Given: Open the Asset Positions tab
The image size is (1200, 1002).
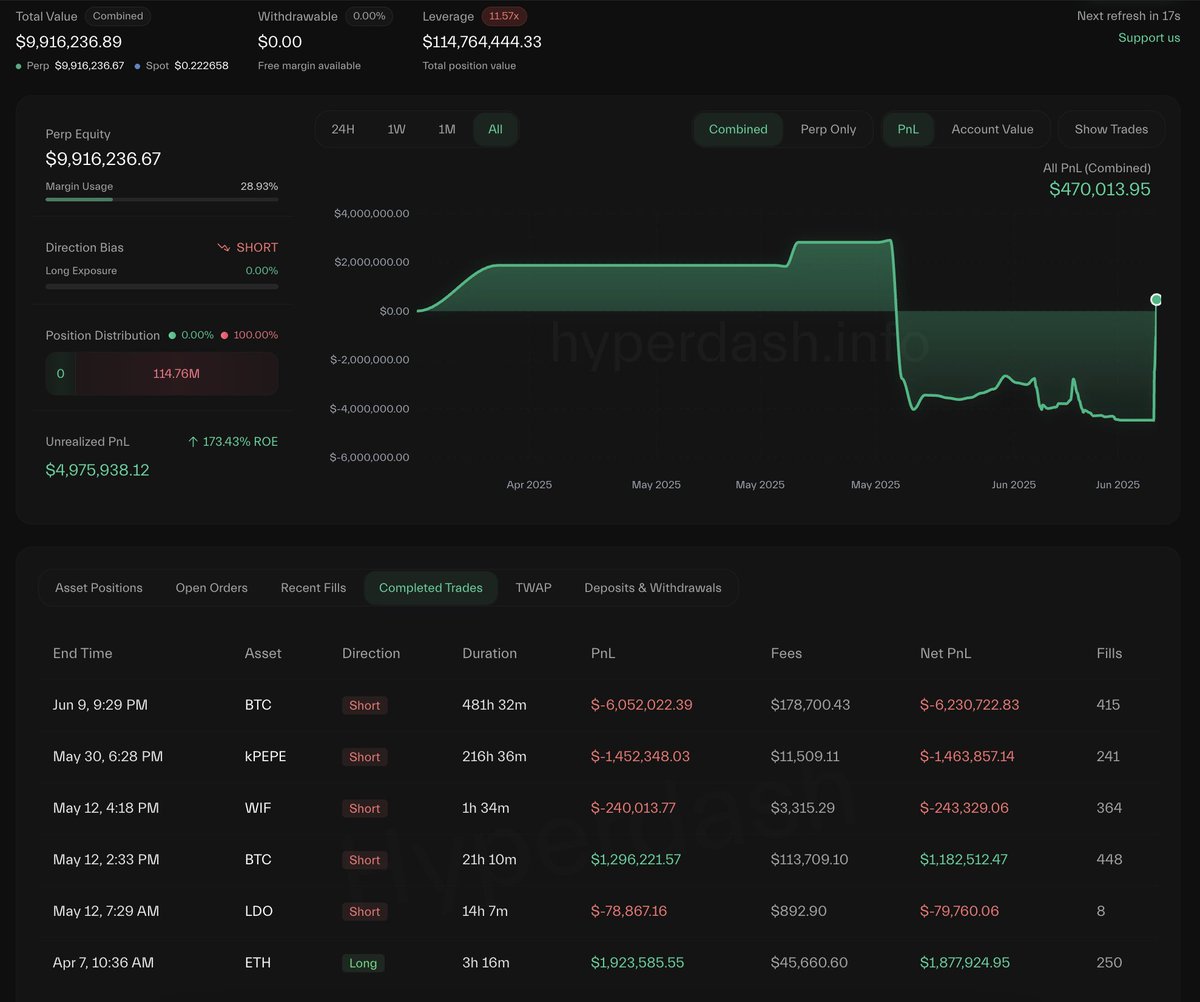Looking at the screenshot, I should coord(99,588).
